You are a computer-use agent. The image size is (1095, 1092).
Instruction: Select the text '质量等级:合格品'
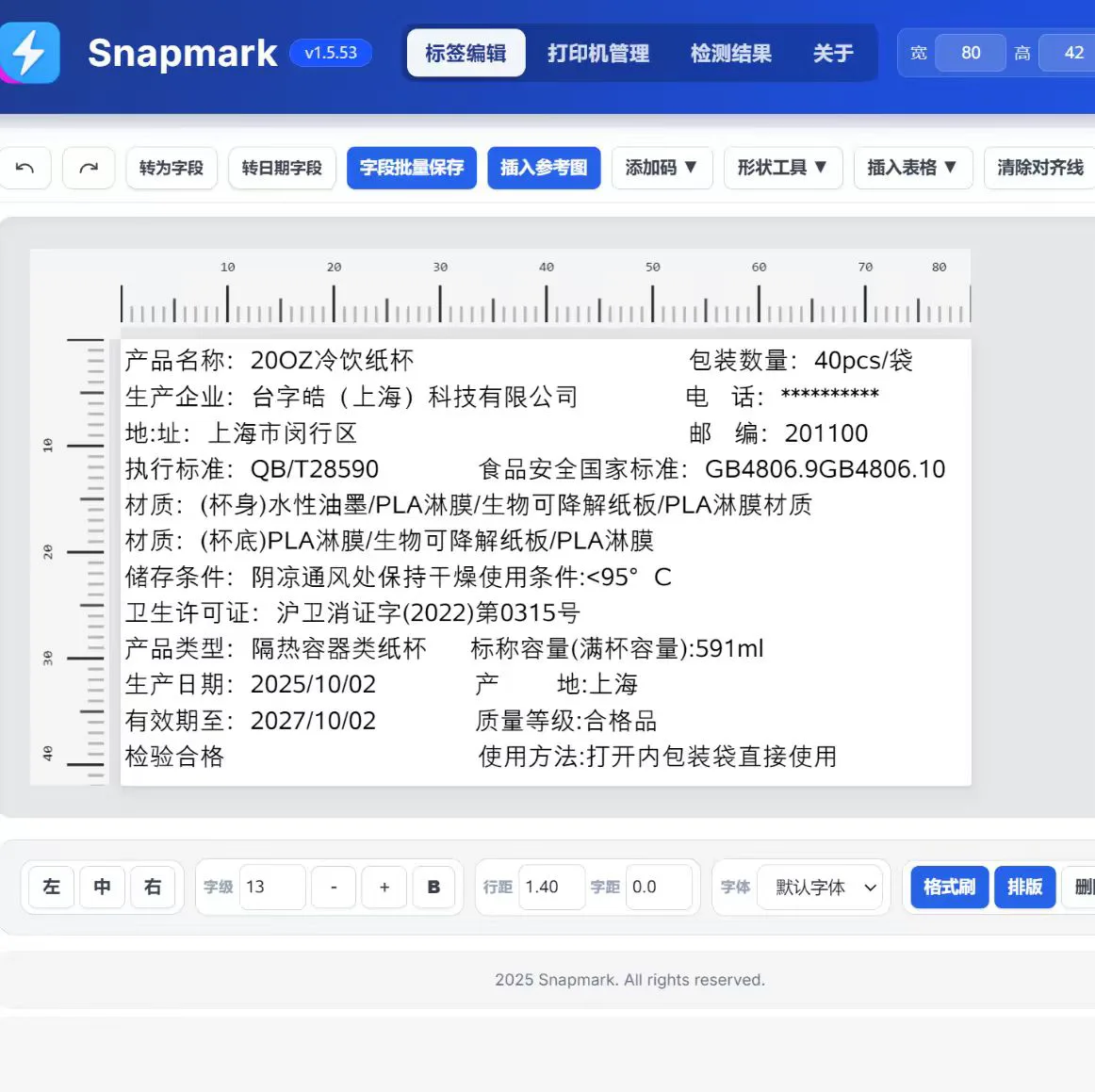point(565,721)
